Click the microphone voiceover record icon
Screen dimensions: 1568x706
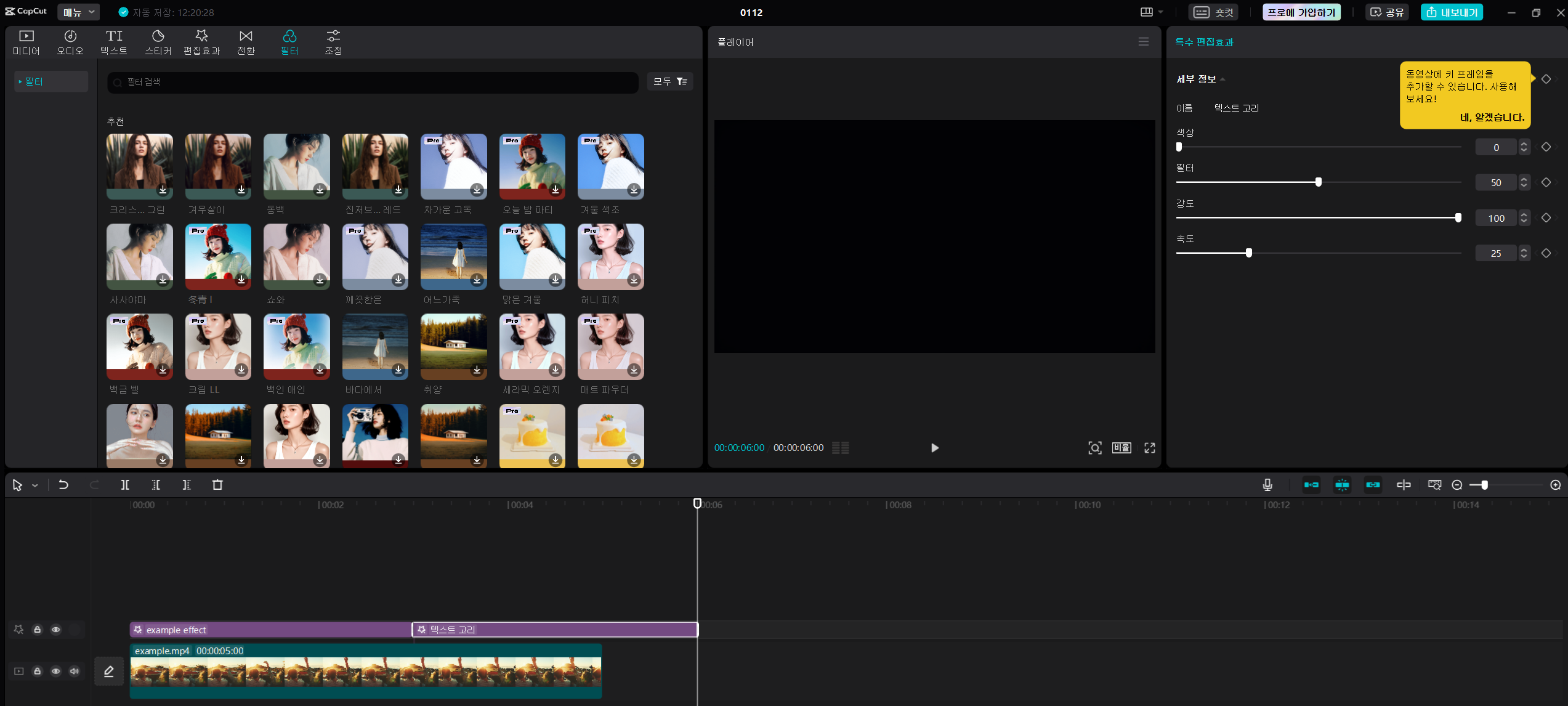coord(1267,485)
